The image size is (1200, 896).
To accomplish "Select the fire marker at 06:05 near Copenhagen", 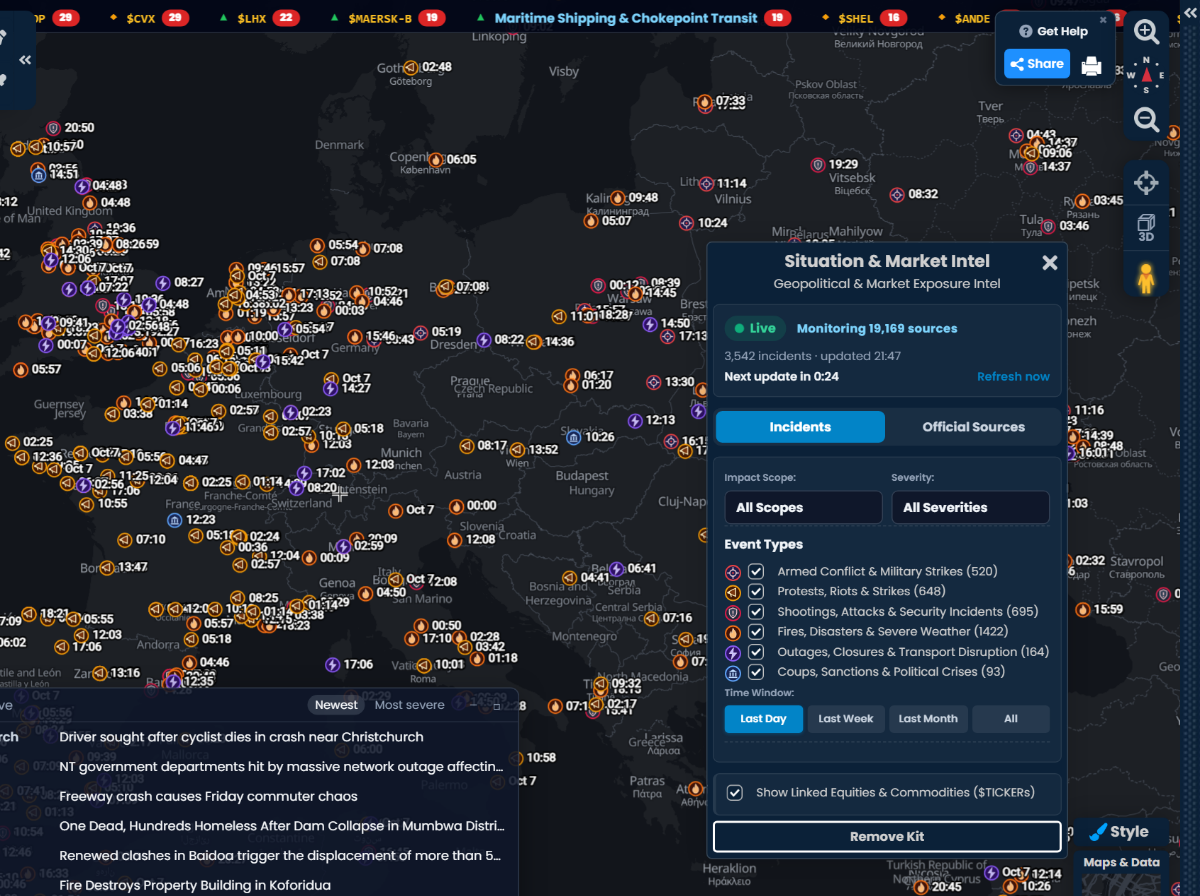I will (x=436, y=159).
